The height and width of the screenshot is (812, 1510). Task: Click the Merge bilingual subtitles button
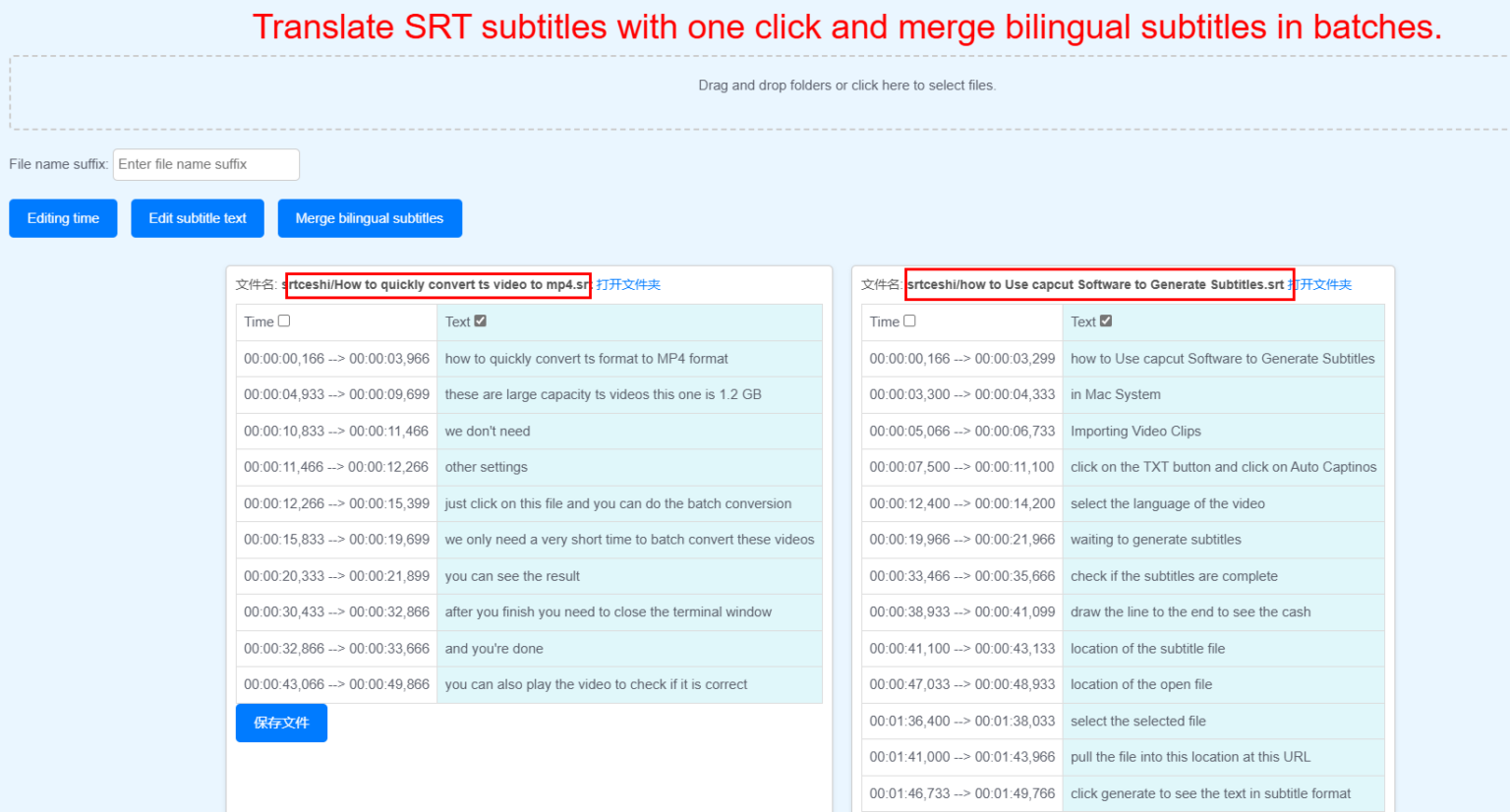[x=370, y=218]
